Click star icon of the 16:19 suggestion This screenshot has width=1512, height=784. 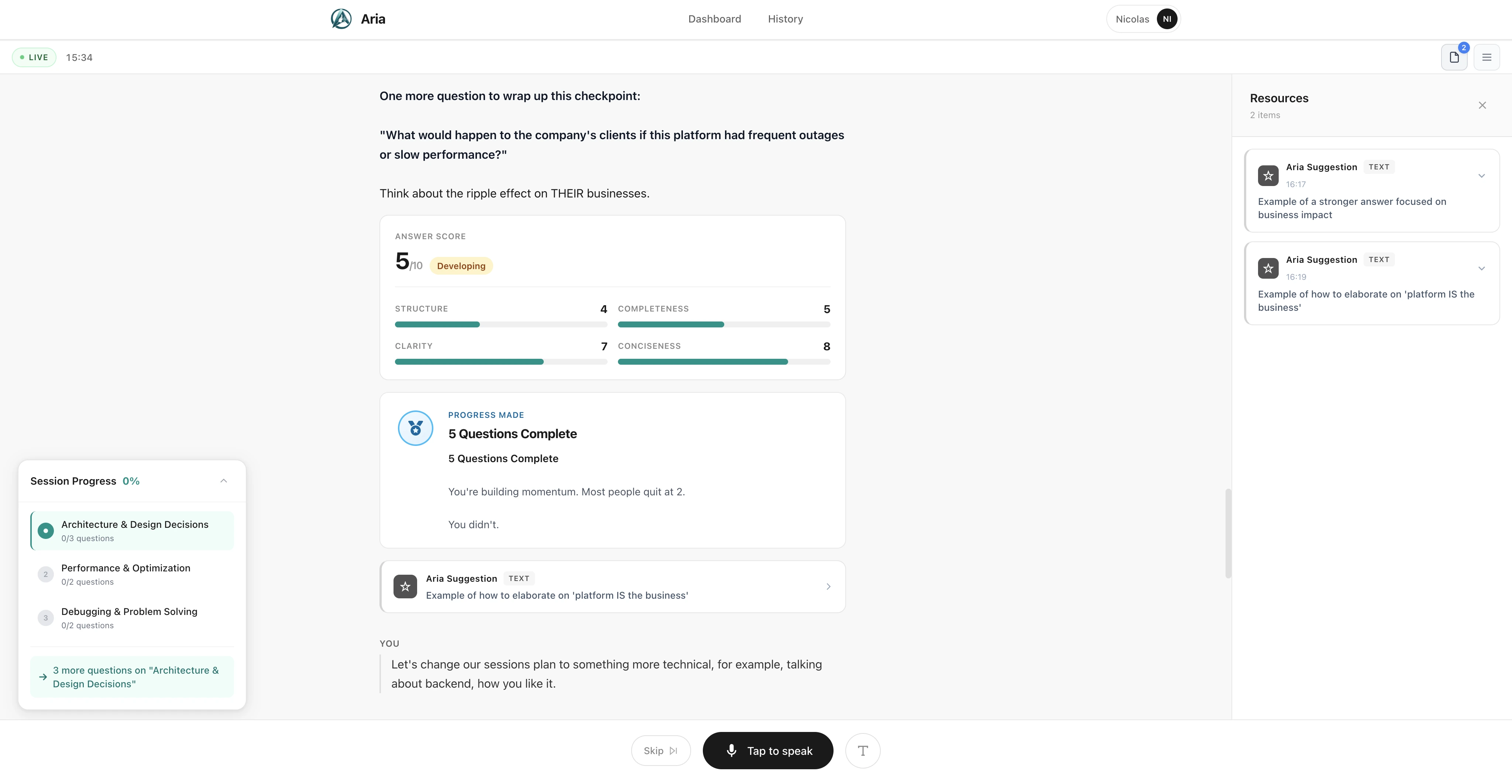(1268, 268)
